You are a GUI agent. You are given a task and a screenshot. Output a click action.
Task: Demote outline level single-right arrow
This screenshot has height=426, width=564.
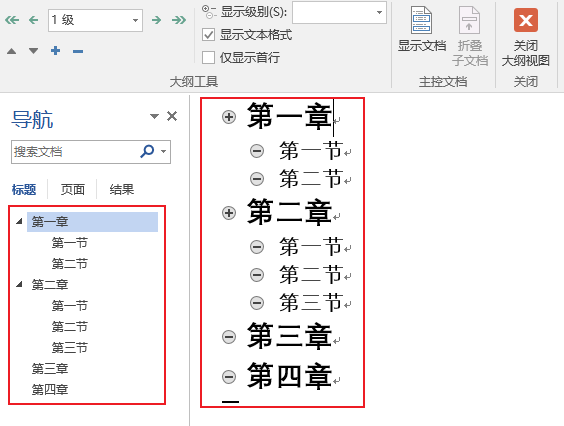tap(156, 20)
